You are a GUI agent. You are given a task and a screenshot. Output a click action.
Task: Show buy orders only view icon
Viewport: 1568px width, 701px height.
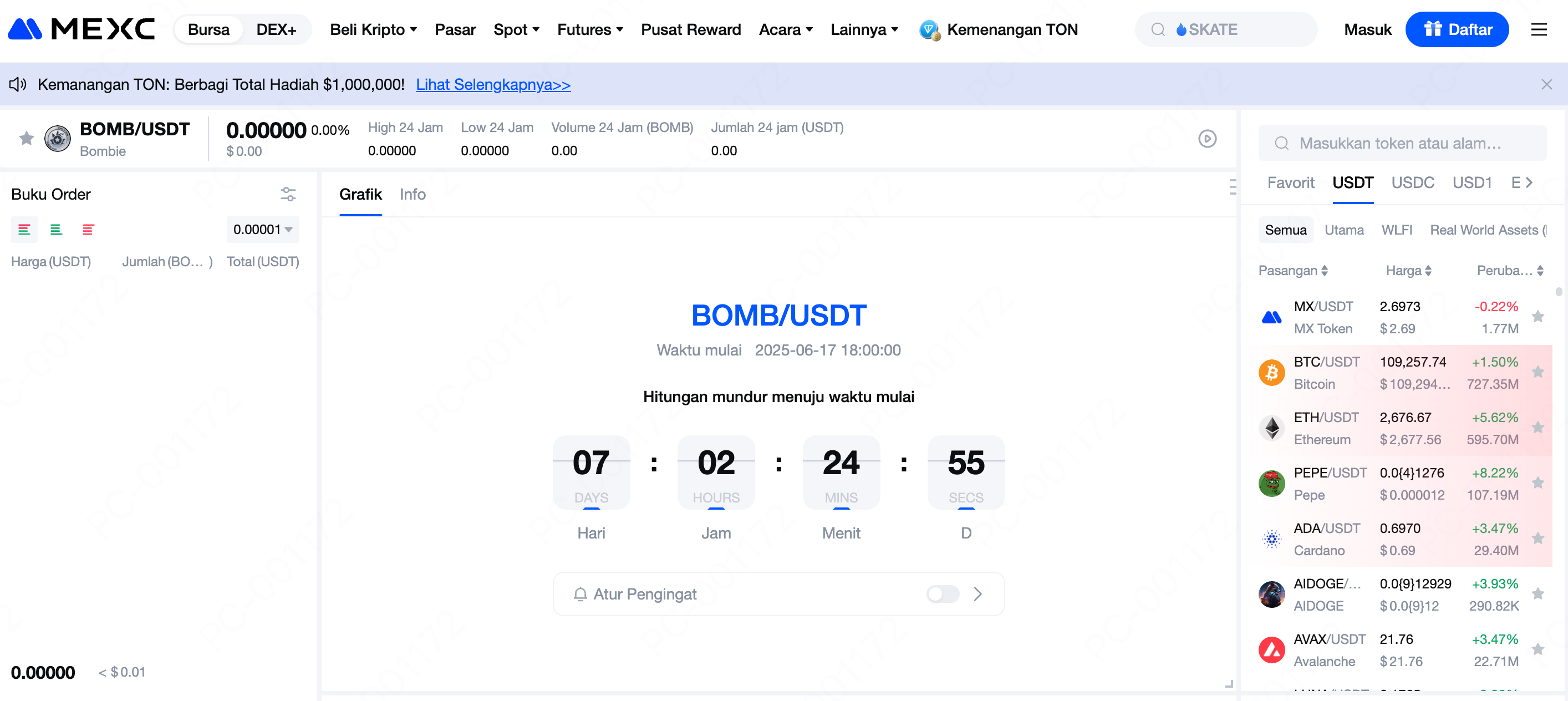(56, 230)
